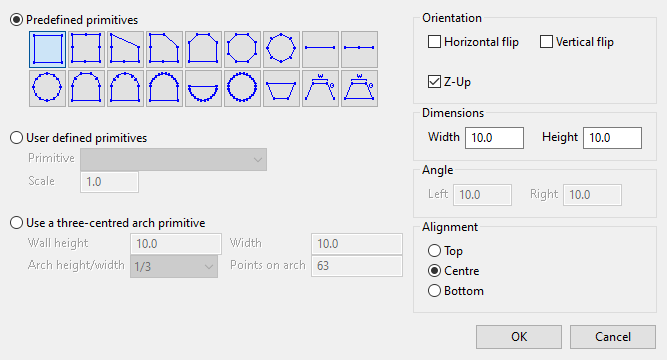Set alignment to Top
Viewport: 667px width, 360px height.
(434, 251)
